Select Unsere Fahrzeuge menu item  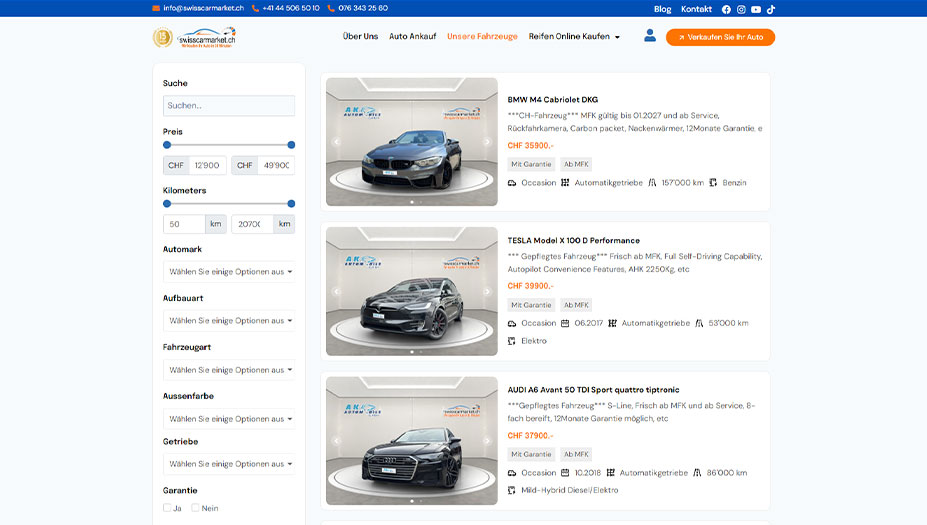point(482,37)
